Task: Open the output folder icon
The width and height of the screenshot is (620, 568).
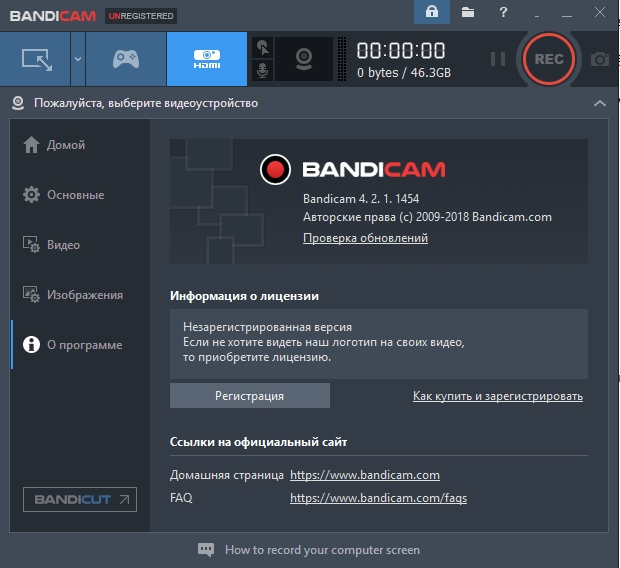Action: [x=468, y=12]
